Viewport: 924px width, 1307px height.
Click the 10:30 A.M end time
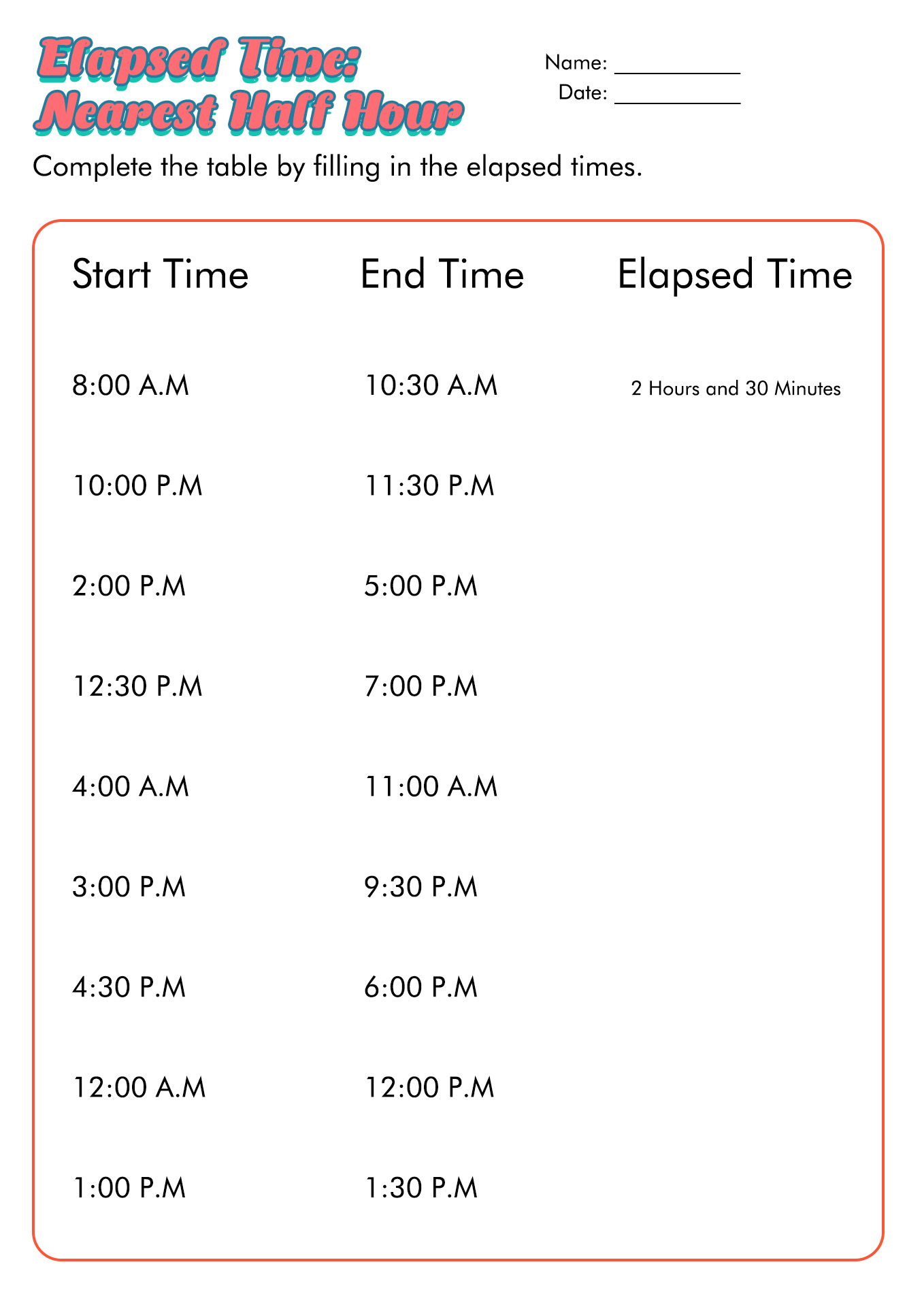[x=431, y=385]
